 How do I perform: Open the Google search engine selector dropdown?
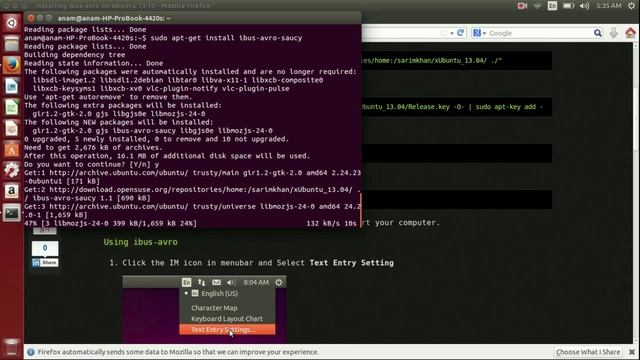(x=479, y=33)
